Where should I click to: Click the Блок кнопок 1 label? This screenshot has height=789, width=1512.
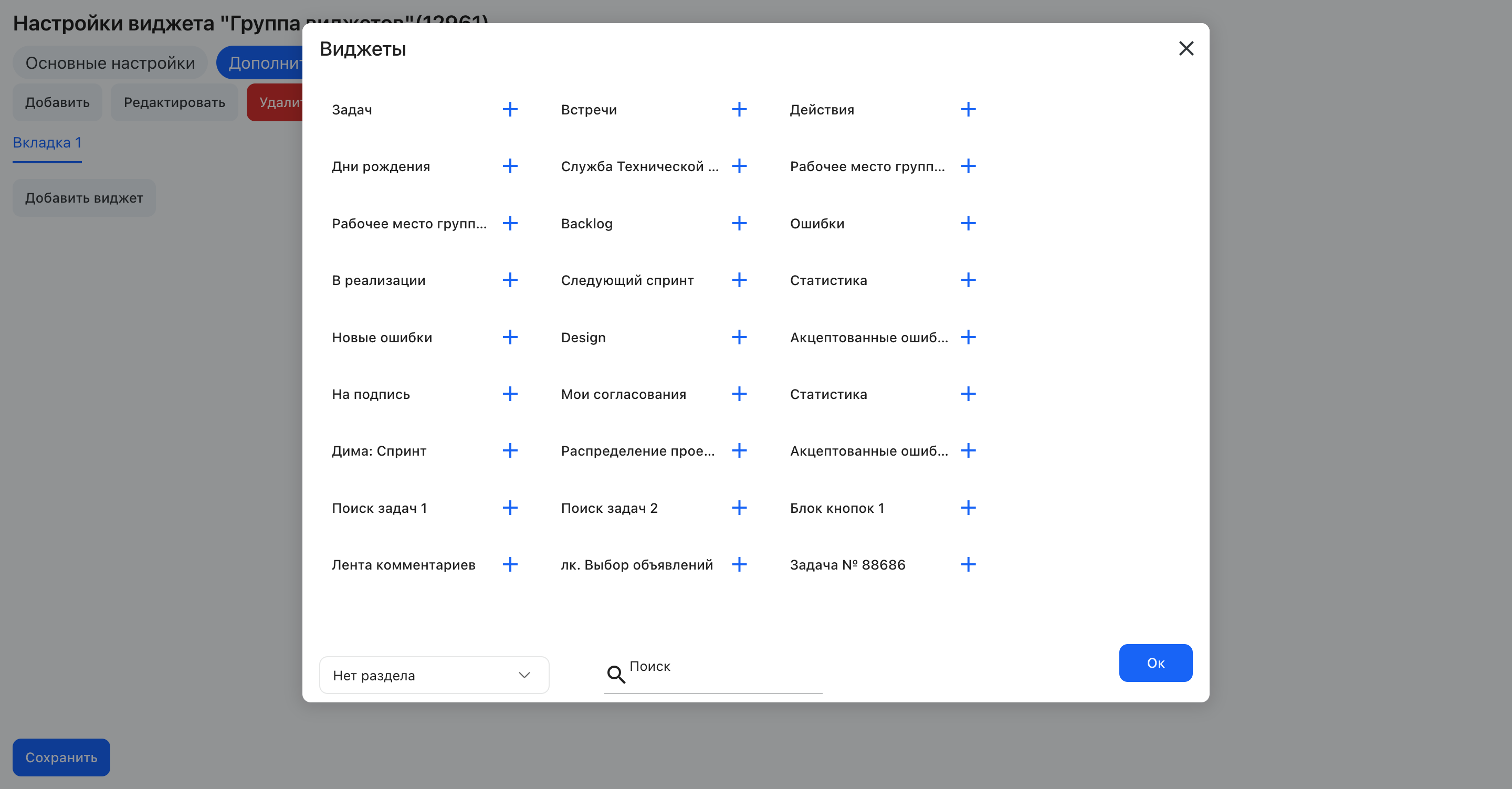[x=837, y=508]
